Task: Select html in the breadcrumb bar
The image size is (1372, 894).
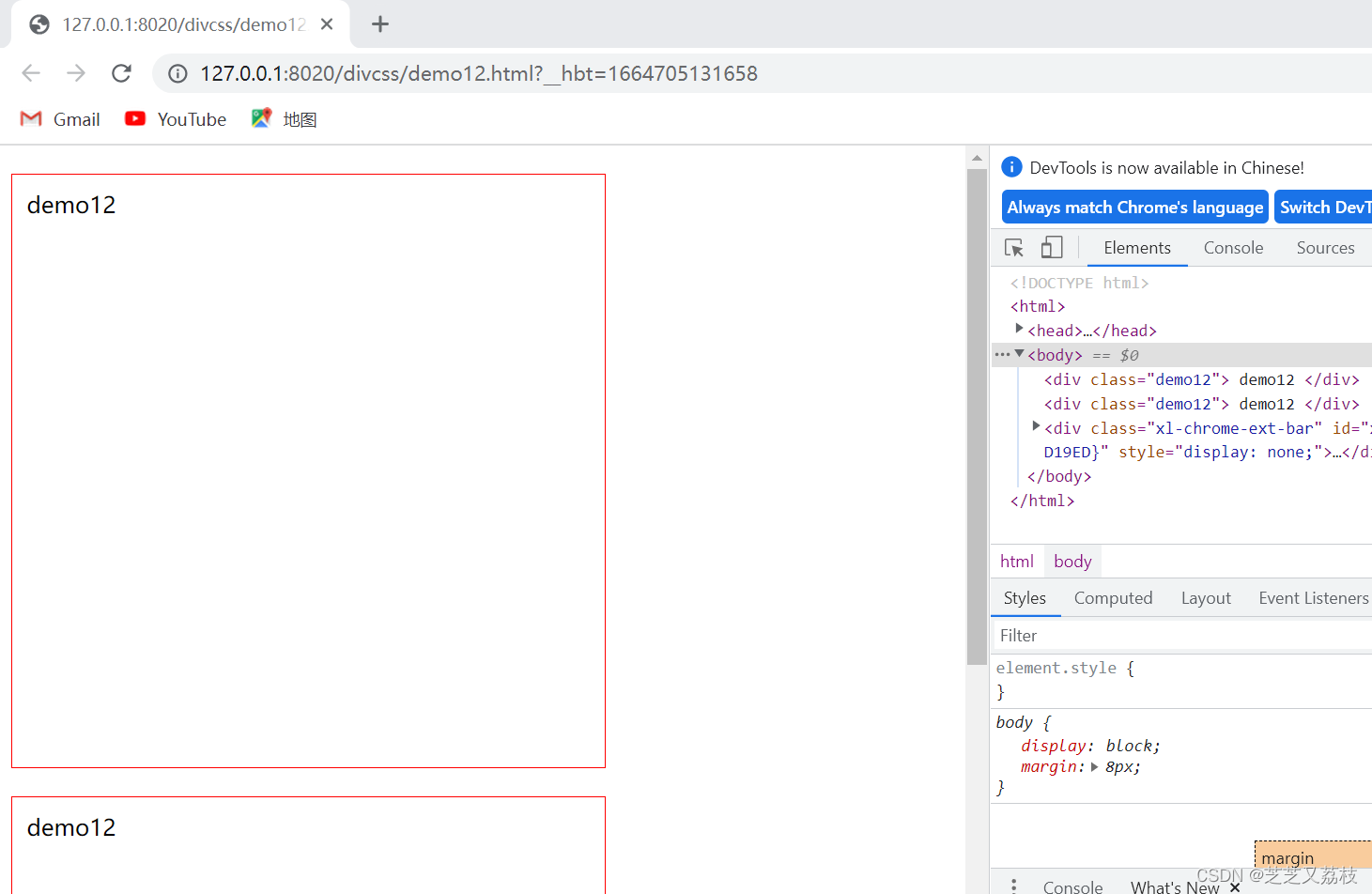Action: (x=1017, y=562)
